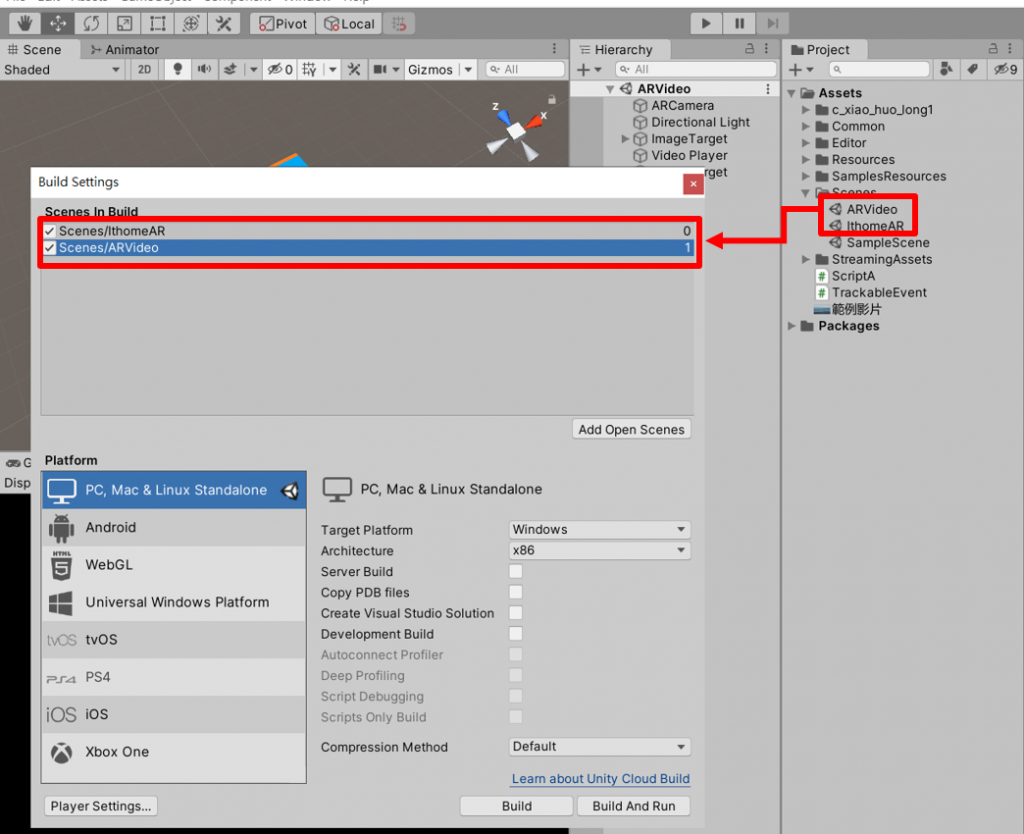Select the Move tool
The width and height of the screenshot is (1024, 834).
[x=58, y=24]
